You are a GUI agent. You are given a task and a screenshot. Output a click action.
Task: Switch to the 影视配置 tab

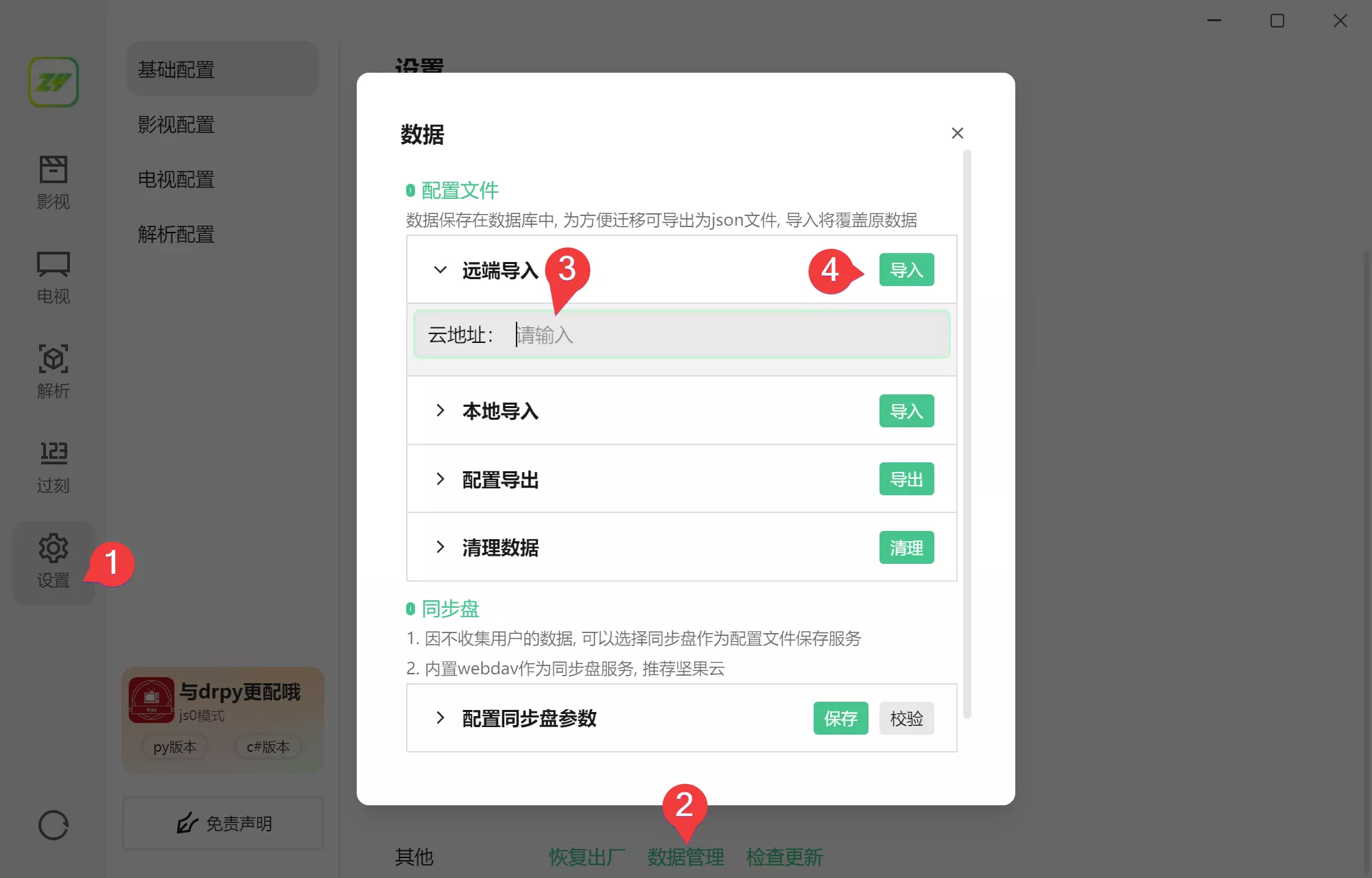pos(175,124)
